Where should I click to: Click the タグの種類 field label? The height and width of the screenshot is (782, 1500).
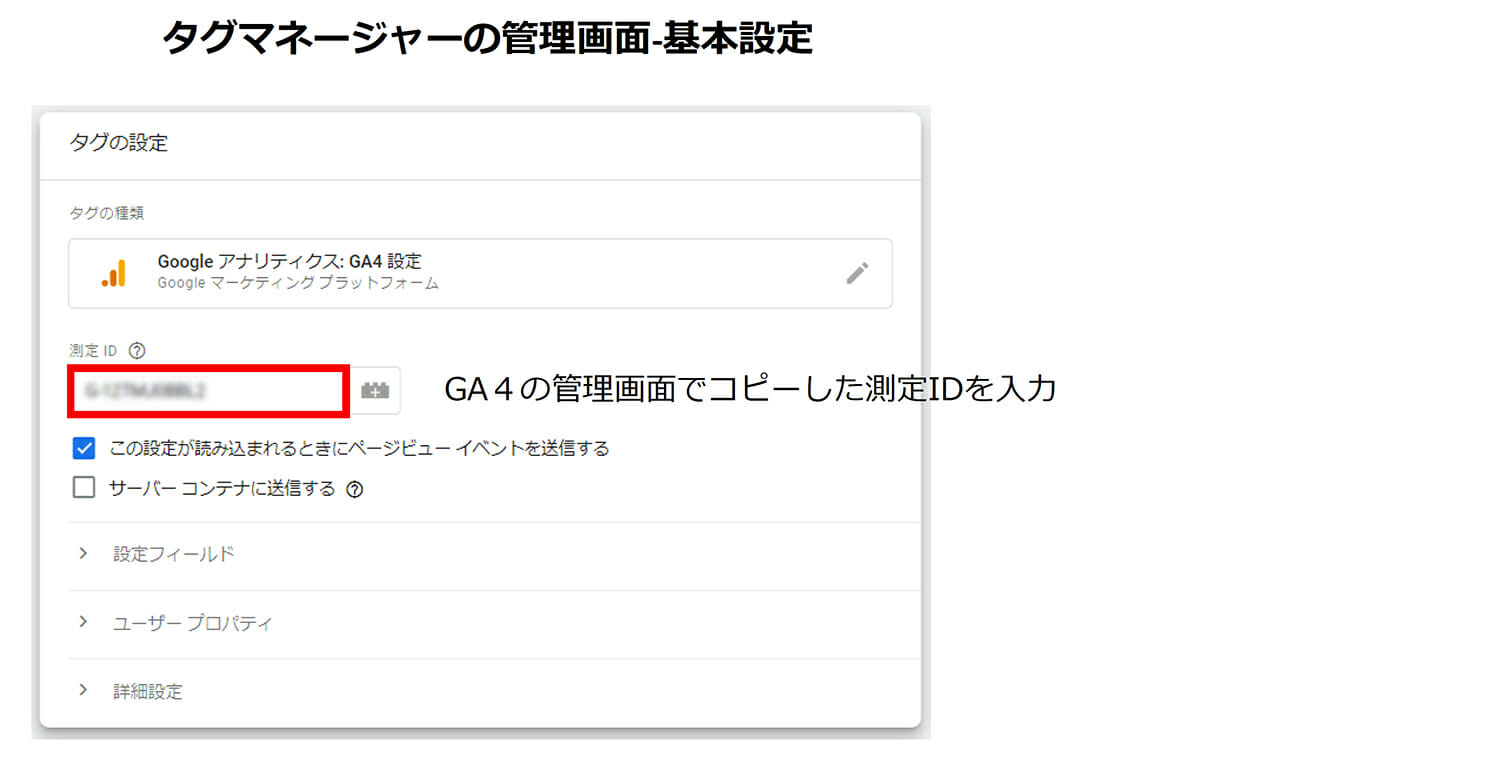pyautogui.click(x=107, y=213)
